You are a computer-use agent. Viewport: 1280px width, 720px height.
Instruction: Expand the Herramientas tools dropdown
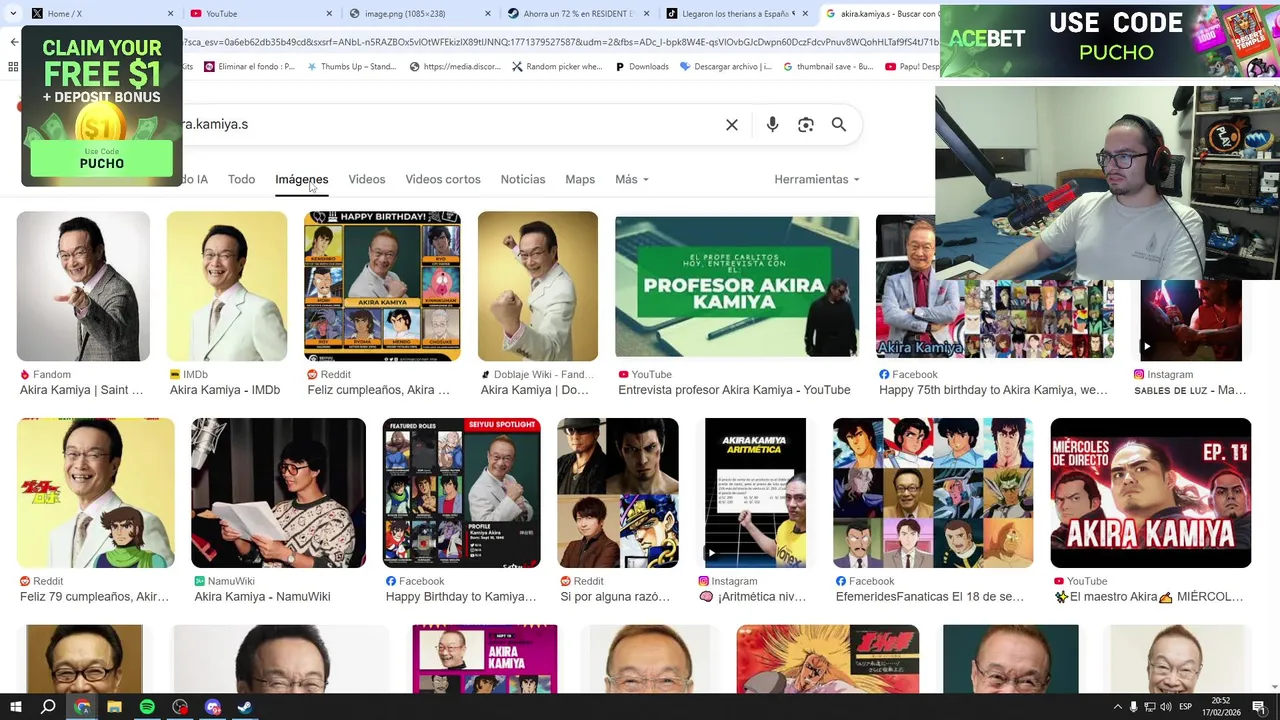click(x=817, y=179)
